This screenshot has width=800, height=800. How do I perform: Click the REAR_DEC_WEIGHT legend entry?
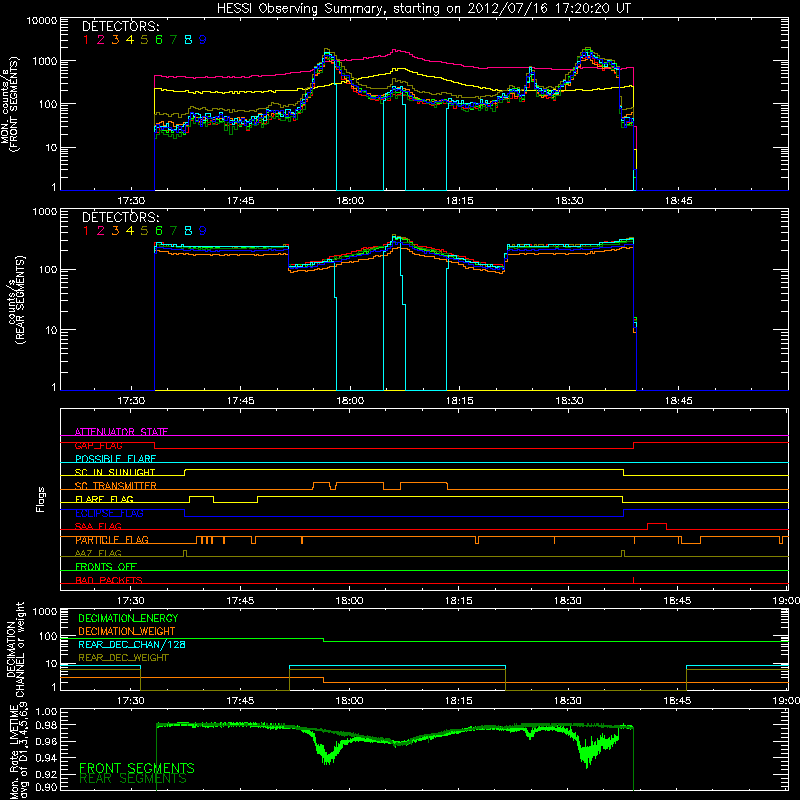tap(123, 658)
